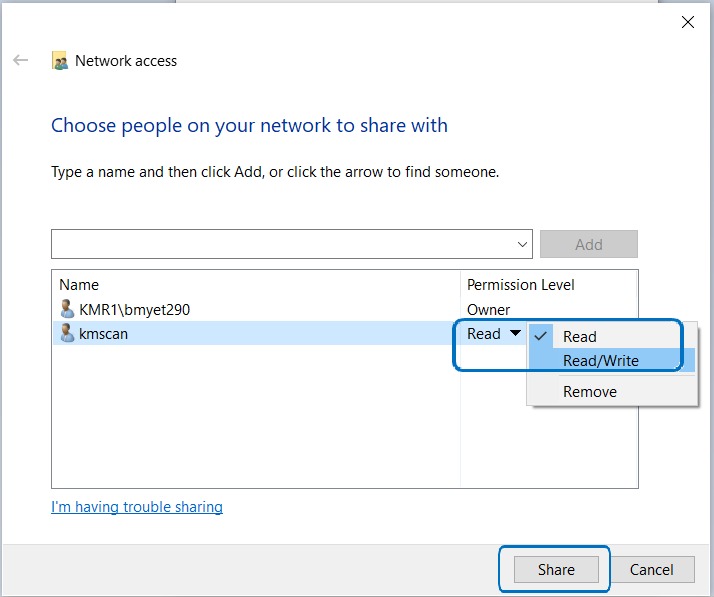
Task: Click the Permission Level column header
Action: coord(521,285)
